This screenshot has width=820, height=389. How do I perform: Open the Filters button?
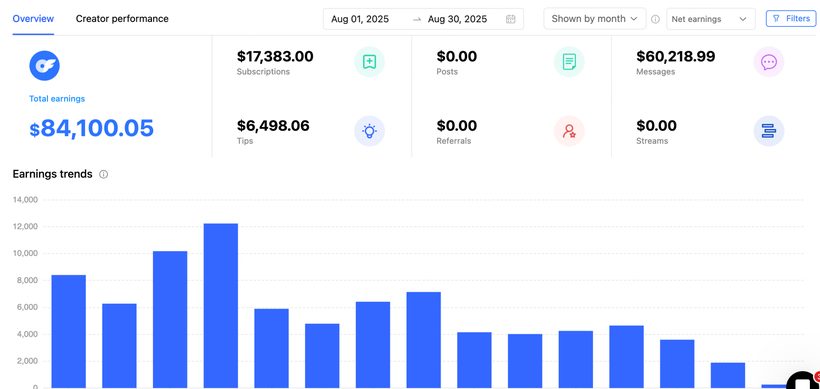click(791, 19)
